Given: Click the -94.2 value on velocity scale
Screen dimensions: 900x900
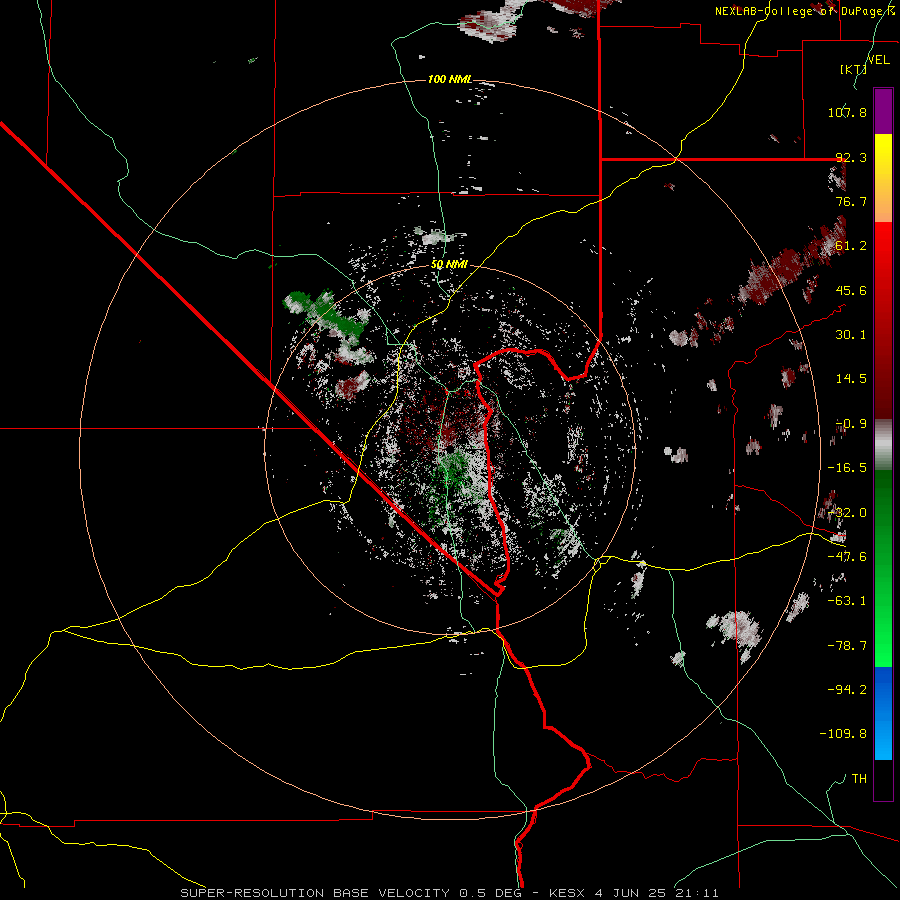Looking at the screenshot, I should coord(847,689).
